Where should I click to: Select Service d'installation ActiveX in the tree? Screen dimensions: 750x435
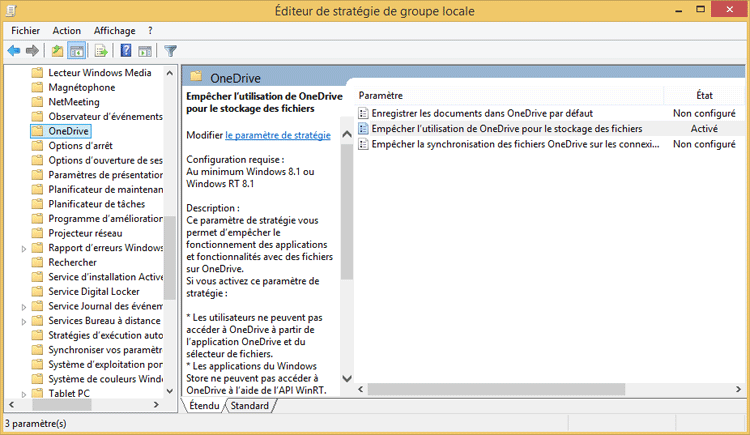tap(105, 277)
